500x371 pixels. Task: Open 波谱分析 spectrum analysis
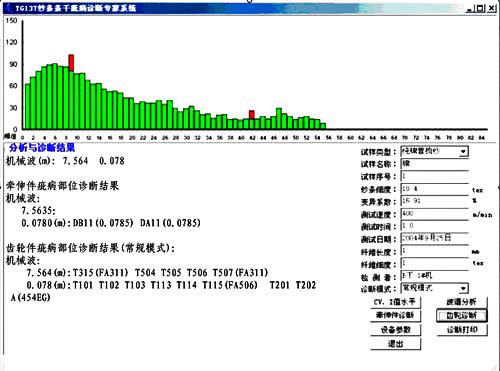pos(462,302)
